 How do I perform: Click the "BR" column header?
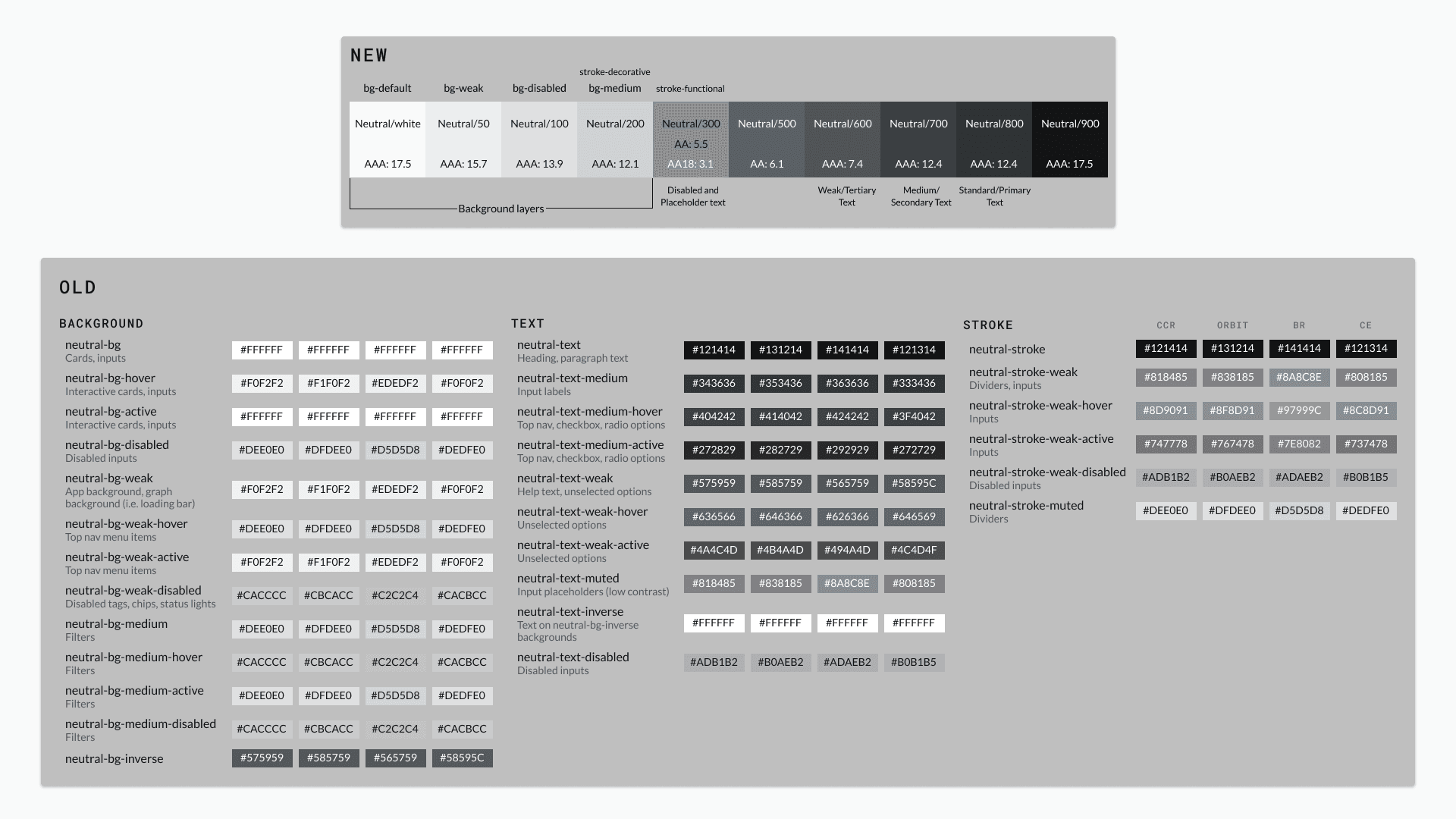(x=1300, y=325)
